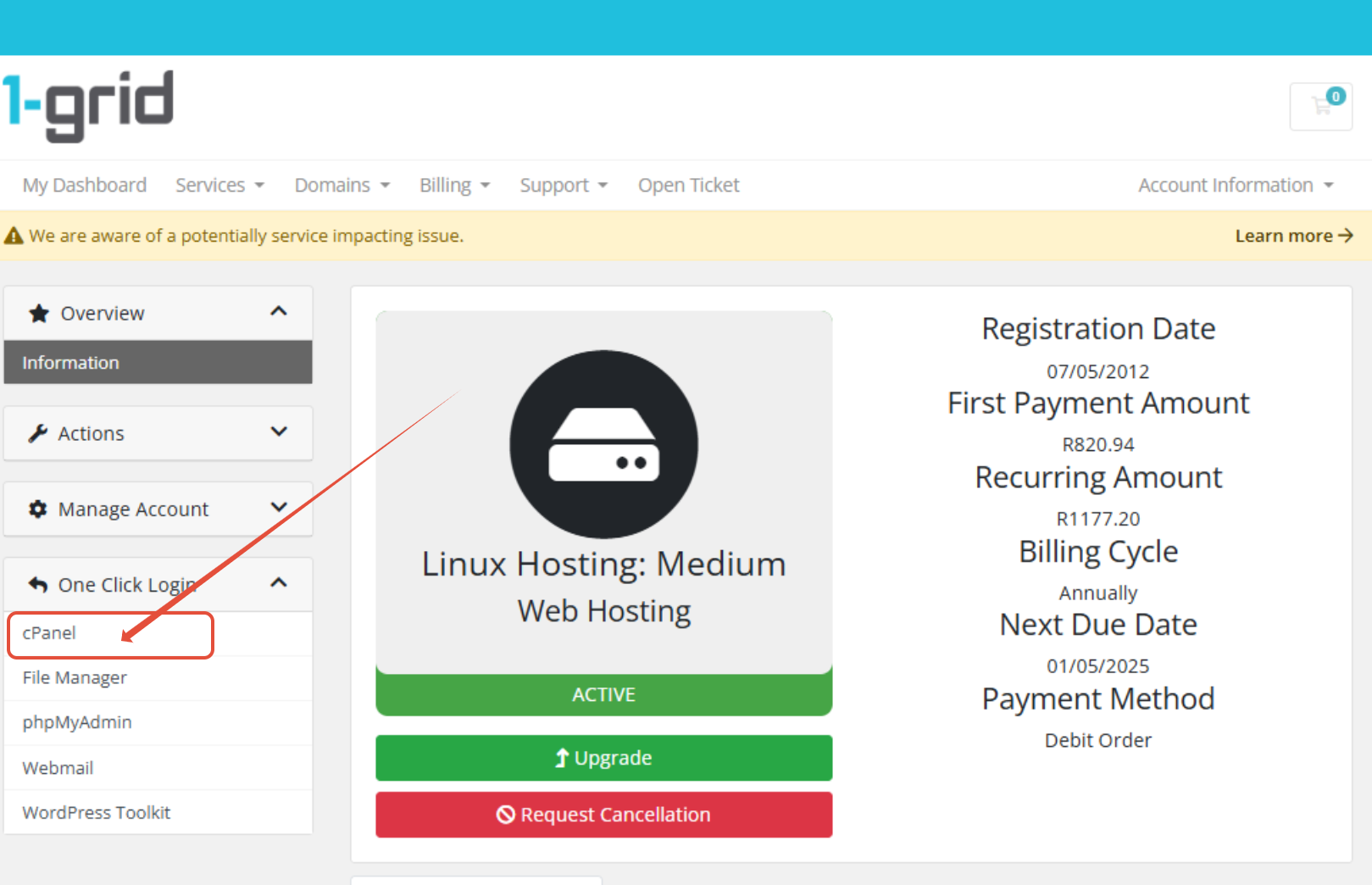This screenshot has height=885, width=1372.
Task: Go to My Dashboard
Action: (x=85, y=185)
